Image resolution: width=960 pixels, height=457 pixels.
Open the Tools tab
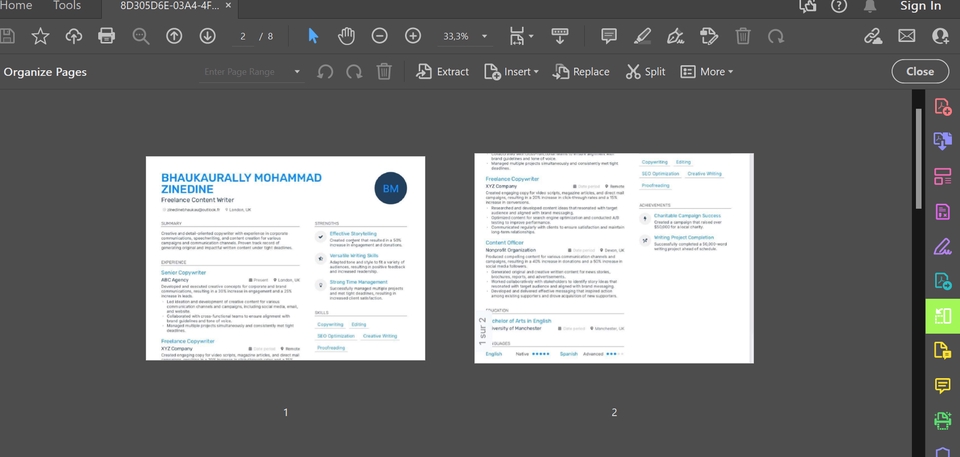point(67,6)
